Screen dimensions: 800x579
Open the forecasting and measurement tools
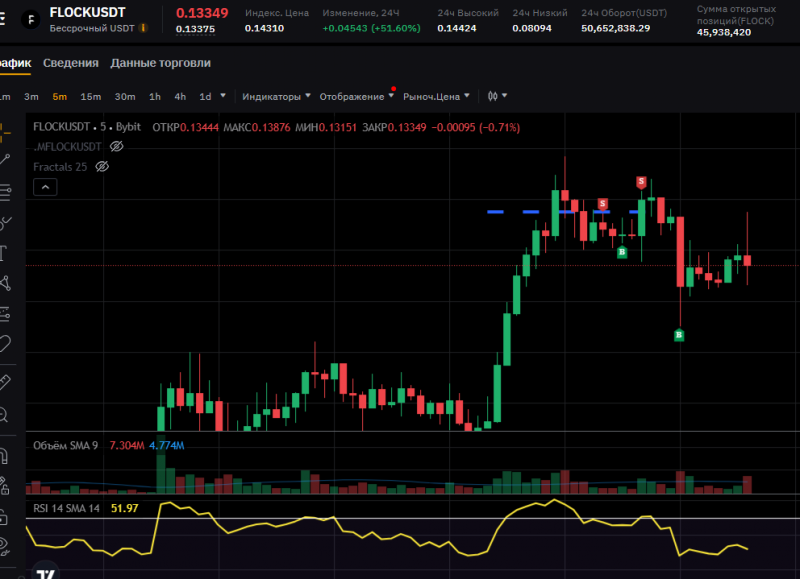5,314
